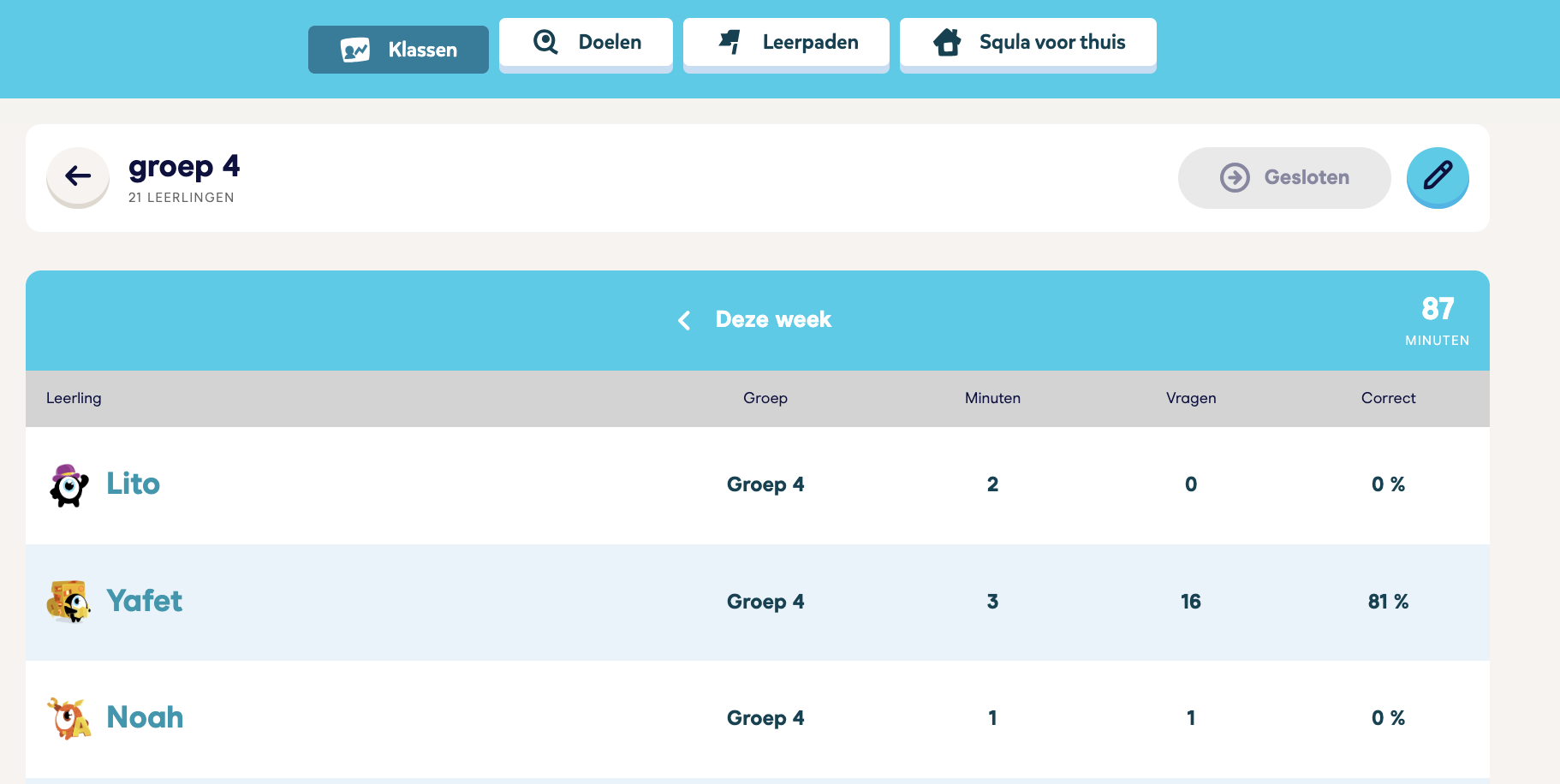Click Lito's Groep 4 cell

pos(765,484)
